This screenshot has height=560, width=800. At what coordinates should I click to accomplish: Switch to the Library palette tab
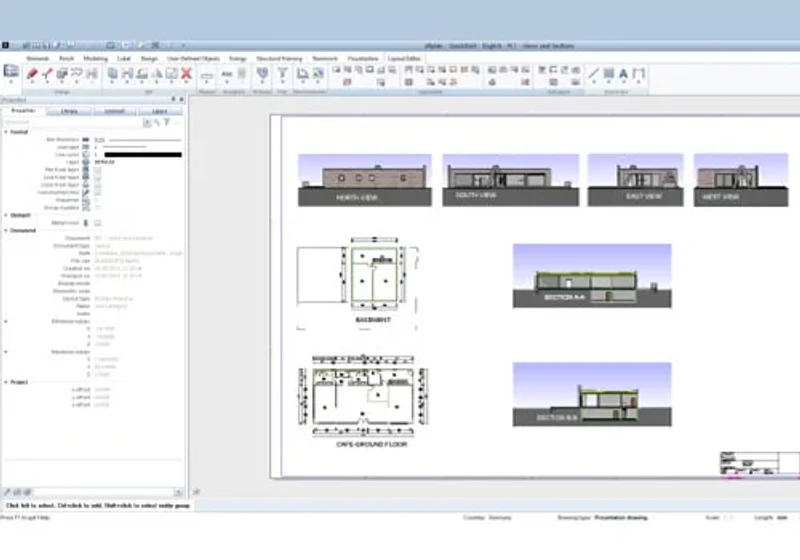pos(69,111)
